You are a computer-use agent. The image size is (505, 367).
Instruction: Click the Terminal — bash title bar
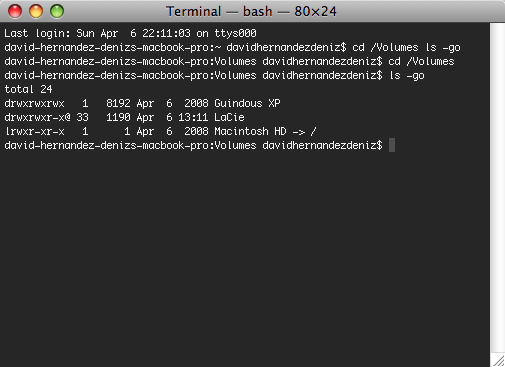(x=251, y=11)
